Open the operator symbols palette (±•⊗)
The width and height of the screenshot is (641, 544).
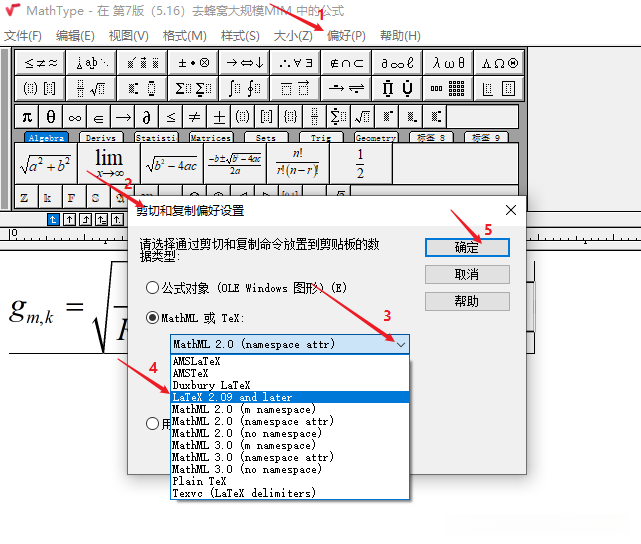click(193, 63)
